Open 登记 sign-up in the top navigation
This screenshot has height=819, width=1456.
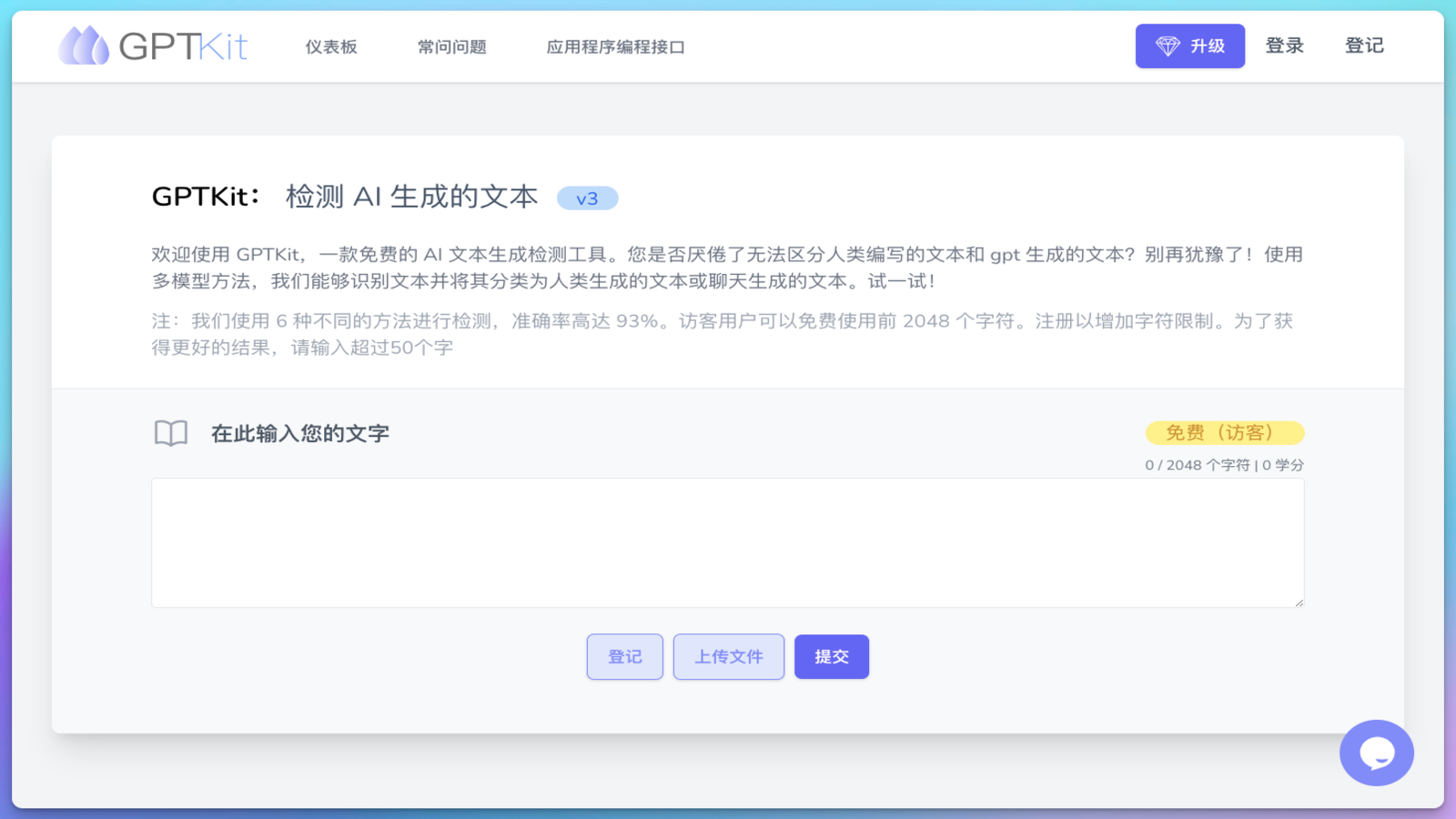[1364, 45]
